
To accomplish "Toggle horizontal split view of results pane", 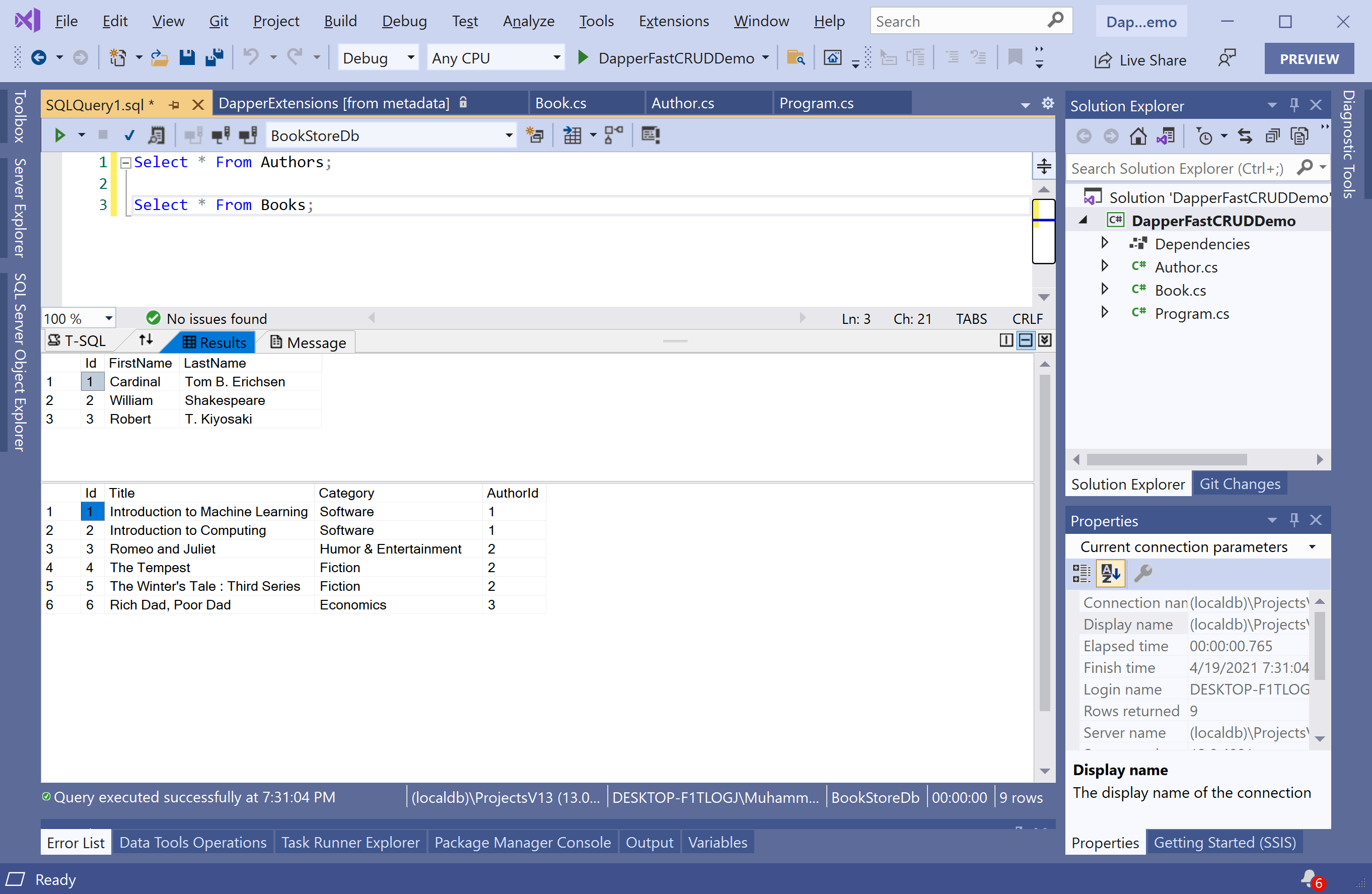I will pyautogui.click(x=1026, y=340).
